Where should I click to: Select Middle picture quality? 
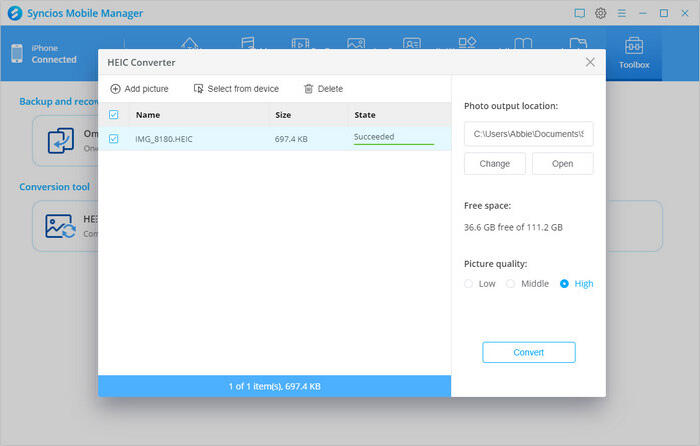click(x=510, y=284)
